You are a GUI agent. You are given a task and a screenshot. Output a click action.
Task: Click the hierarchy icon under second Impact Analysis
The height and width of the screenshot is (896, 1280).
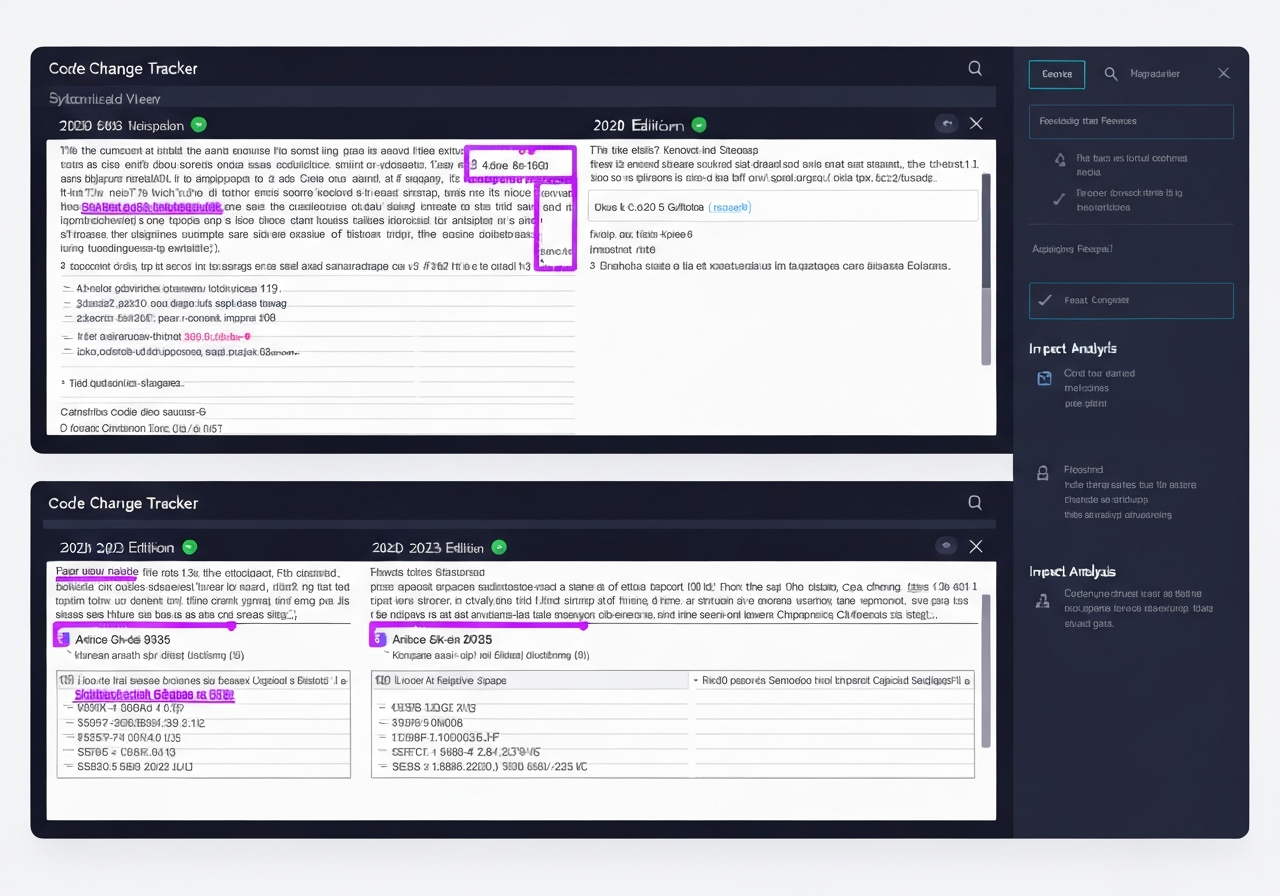pyautogui.click(x=1044, y=599)
